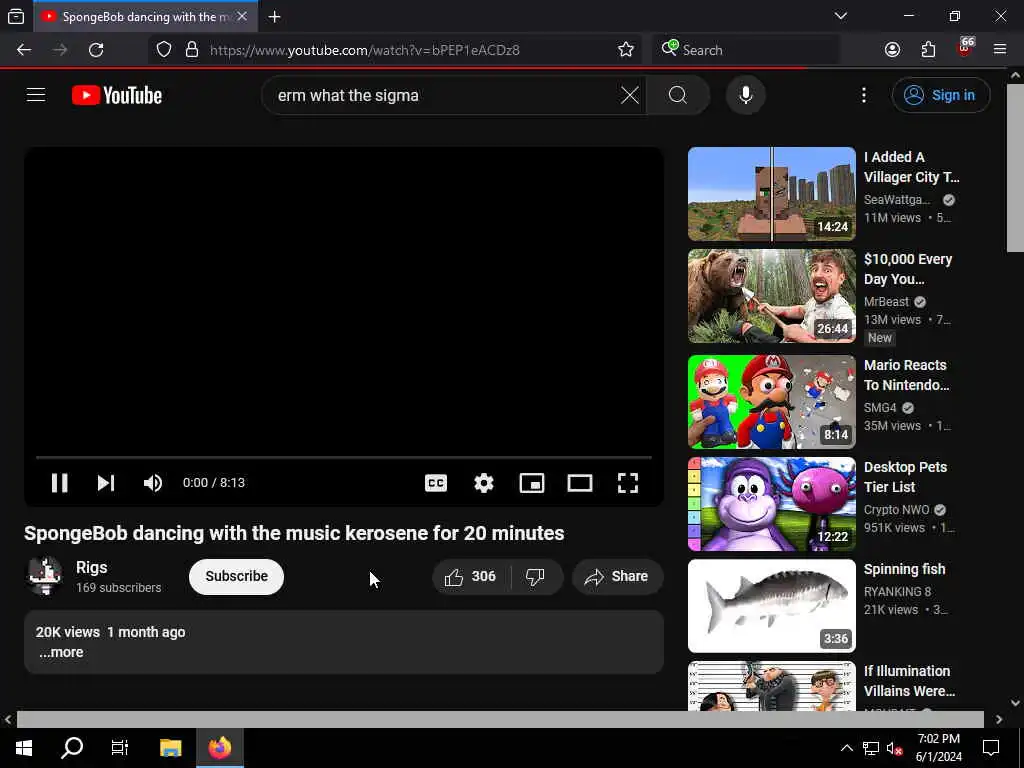Show hidden system tray icons
This screenshot has width=1024, height=768.
pyautogui.click(x=846, y=748)
